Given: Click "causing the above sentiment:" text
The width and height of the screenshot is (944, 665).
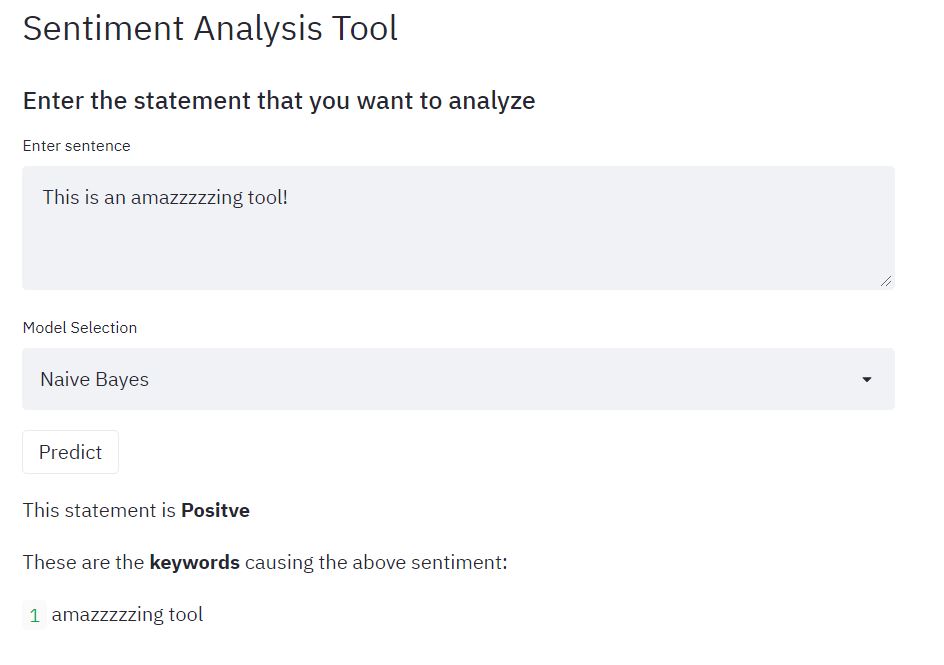Looking at the screenshot, I should click(376, 562).
